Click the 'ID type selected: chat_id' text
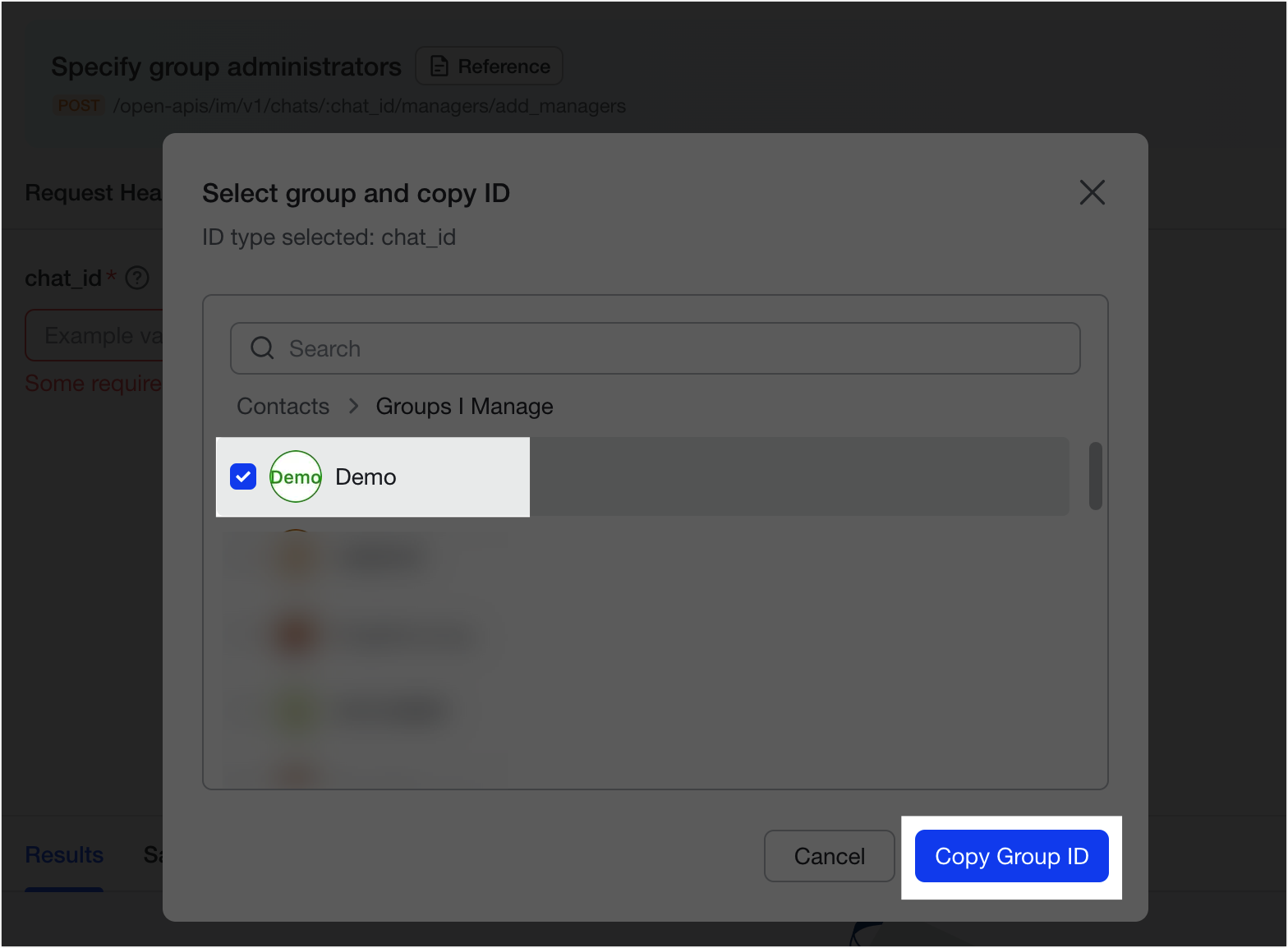Screen dimensions: 1288x948 (329, 237)
